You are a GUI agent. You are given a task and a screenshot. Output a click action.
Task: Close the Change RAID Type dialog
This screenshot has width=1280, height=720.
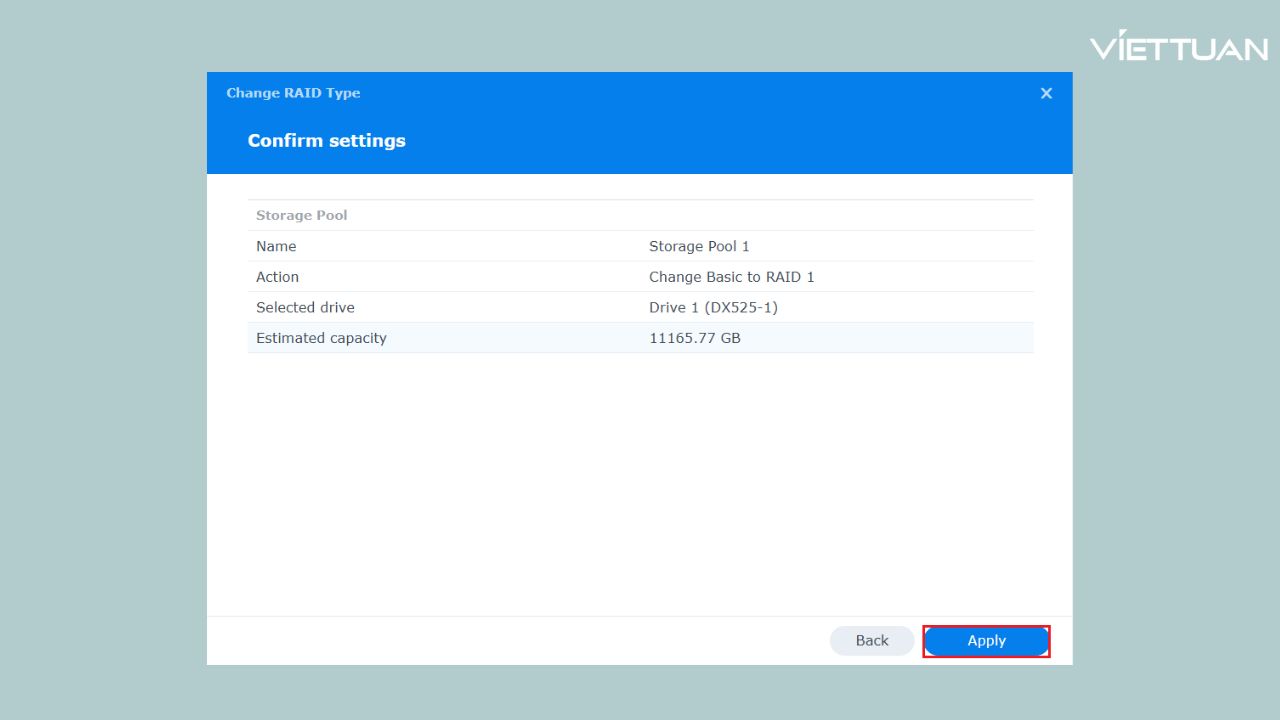(1046, 93)
